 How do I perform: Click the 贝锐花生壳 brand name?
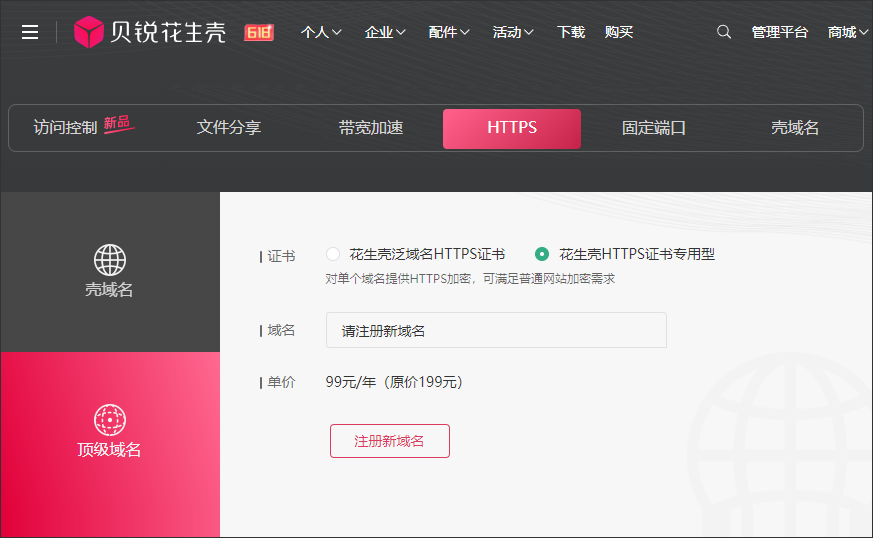tap(168, 32)
